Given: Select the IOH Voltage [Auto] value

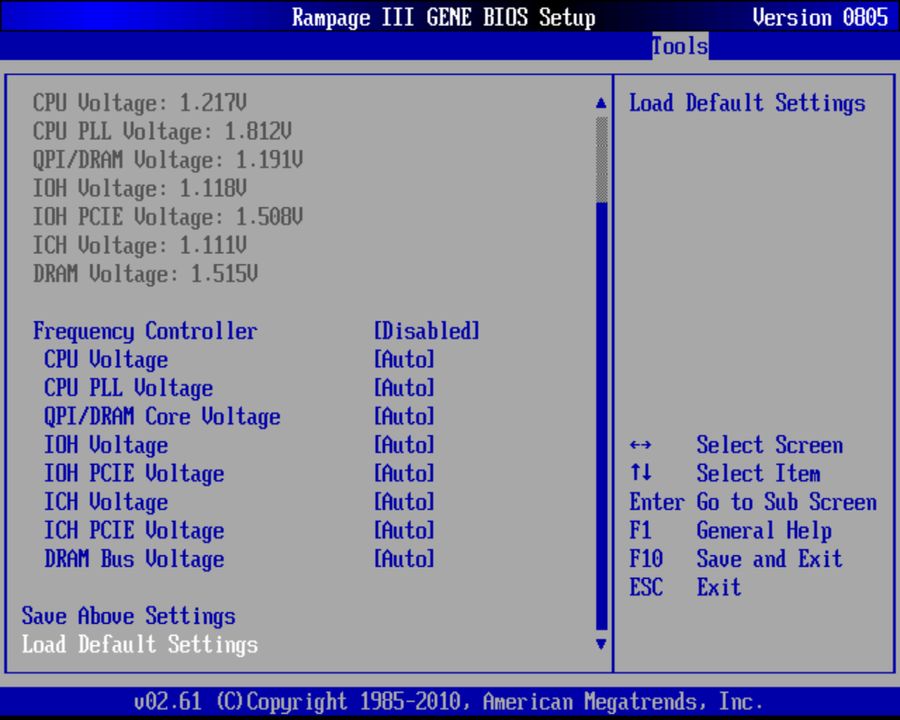Looking at the screenshot, I should tap(404, 445).
